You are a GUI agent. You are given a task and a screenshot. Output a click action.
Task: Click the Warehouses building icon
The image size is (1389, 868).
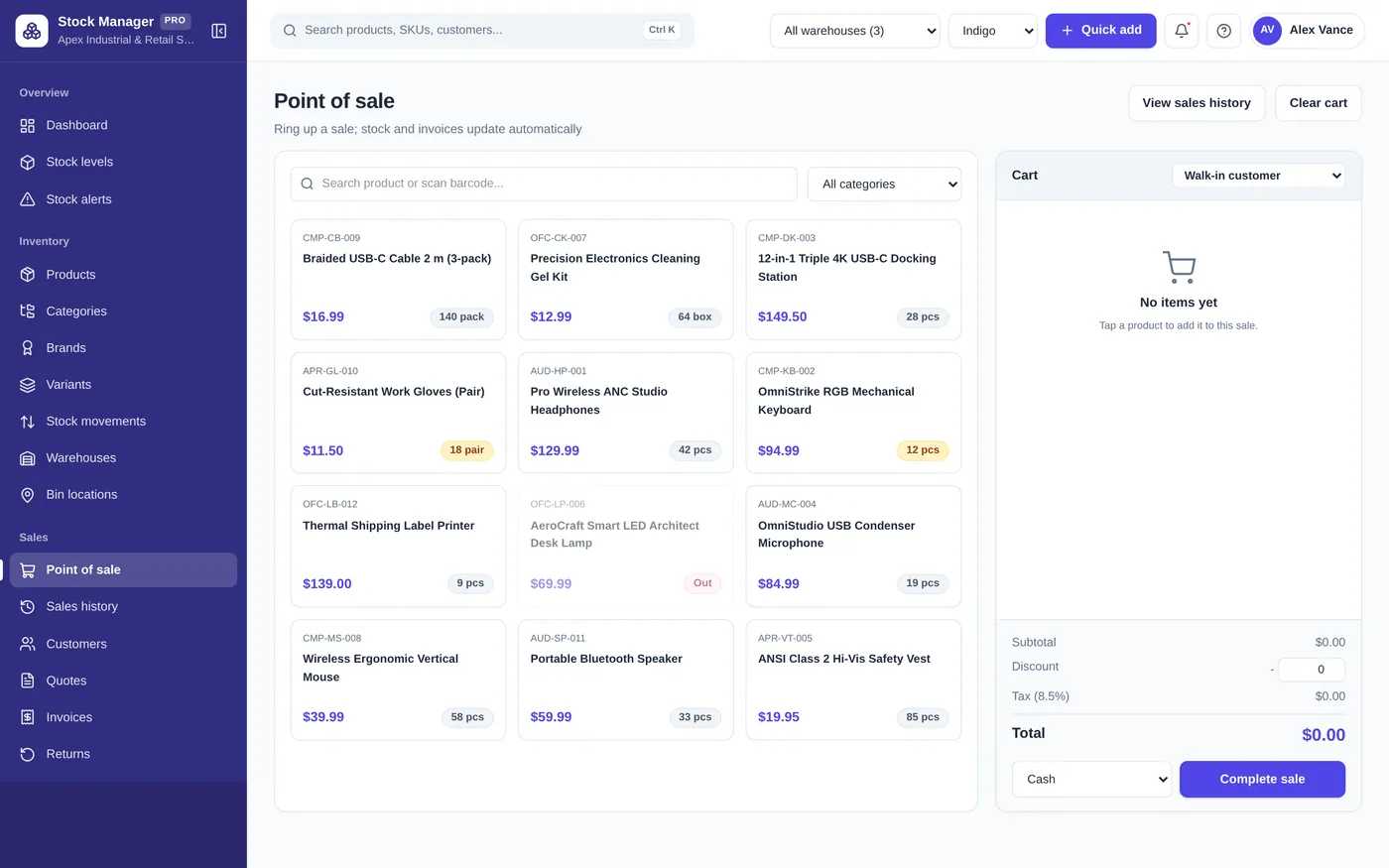coord(28,458)
